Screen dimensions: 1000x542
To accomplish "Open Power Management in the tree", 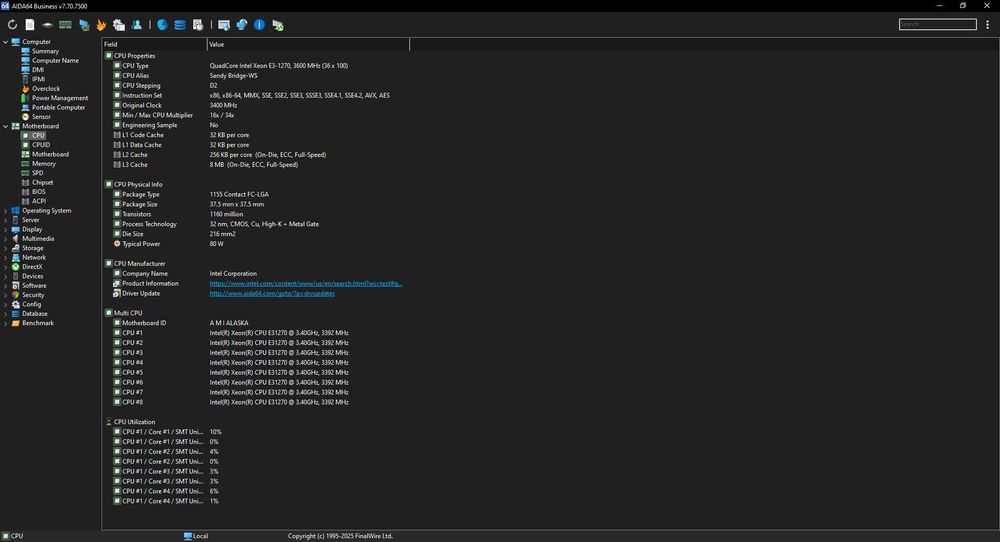I will click(60, 98).
